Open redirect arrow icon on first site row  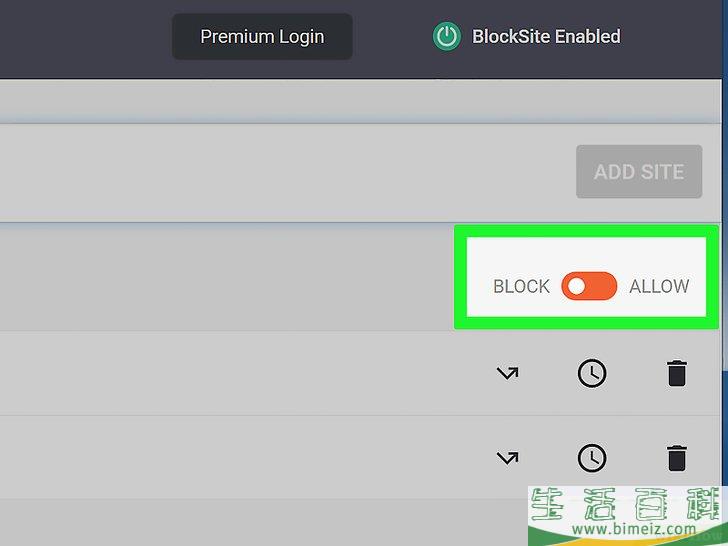tap(507, 373)
